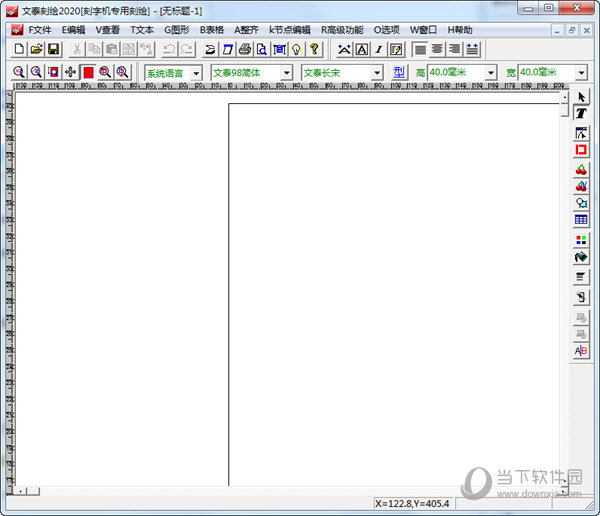Open the 系统语言 language dropdown
This screenshot has height=516, width=600.
coord(196,72)
